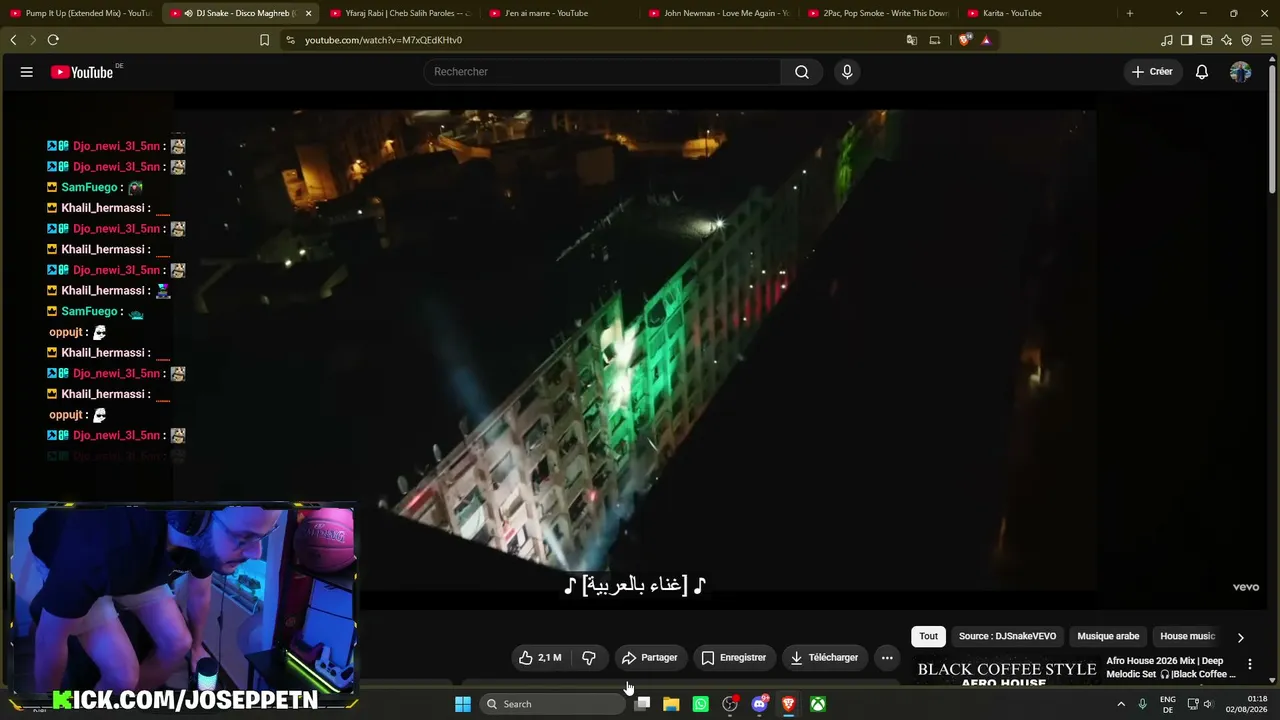
Task: Open the Brave VPN shield icon
Action: (1247, 40)
